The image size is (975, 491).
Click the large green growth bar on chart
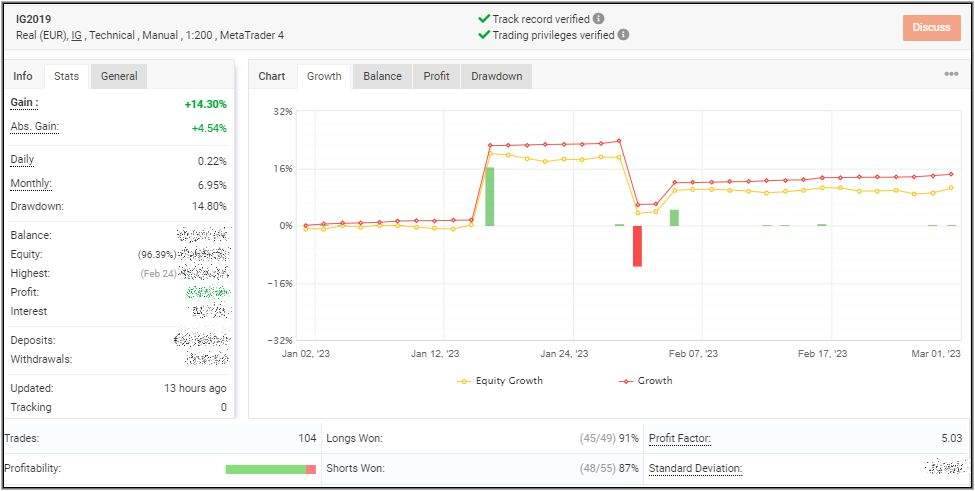(x=489, y=196)
